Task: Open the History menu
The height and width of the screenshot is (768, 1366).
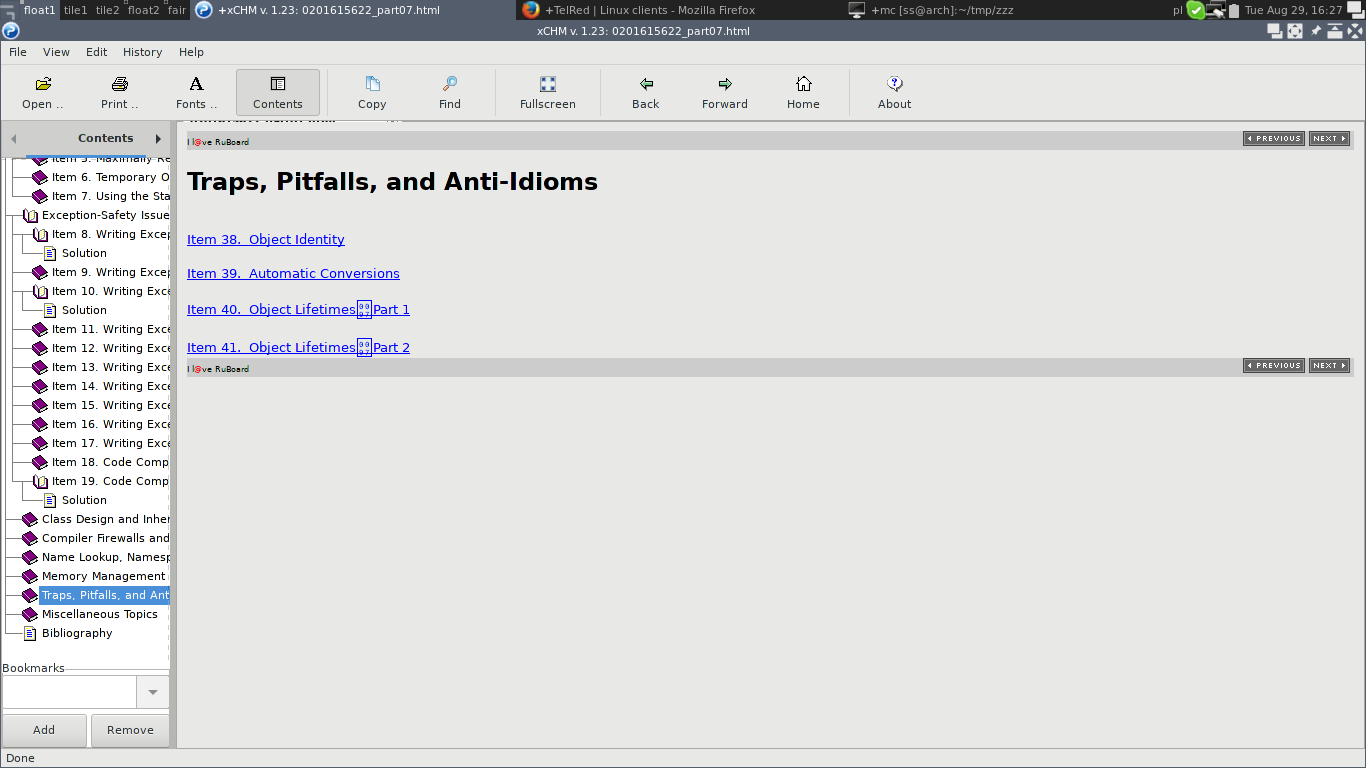Action: tap(142, 52)
